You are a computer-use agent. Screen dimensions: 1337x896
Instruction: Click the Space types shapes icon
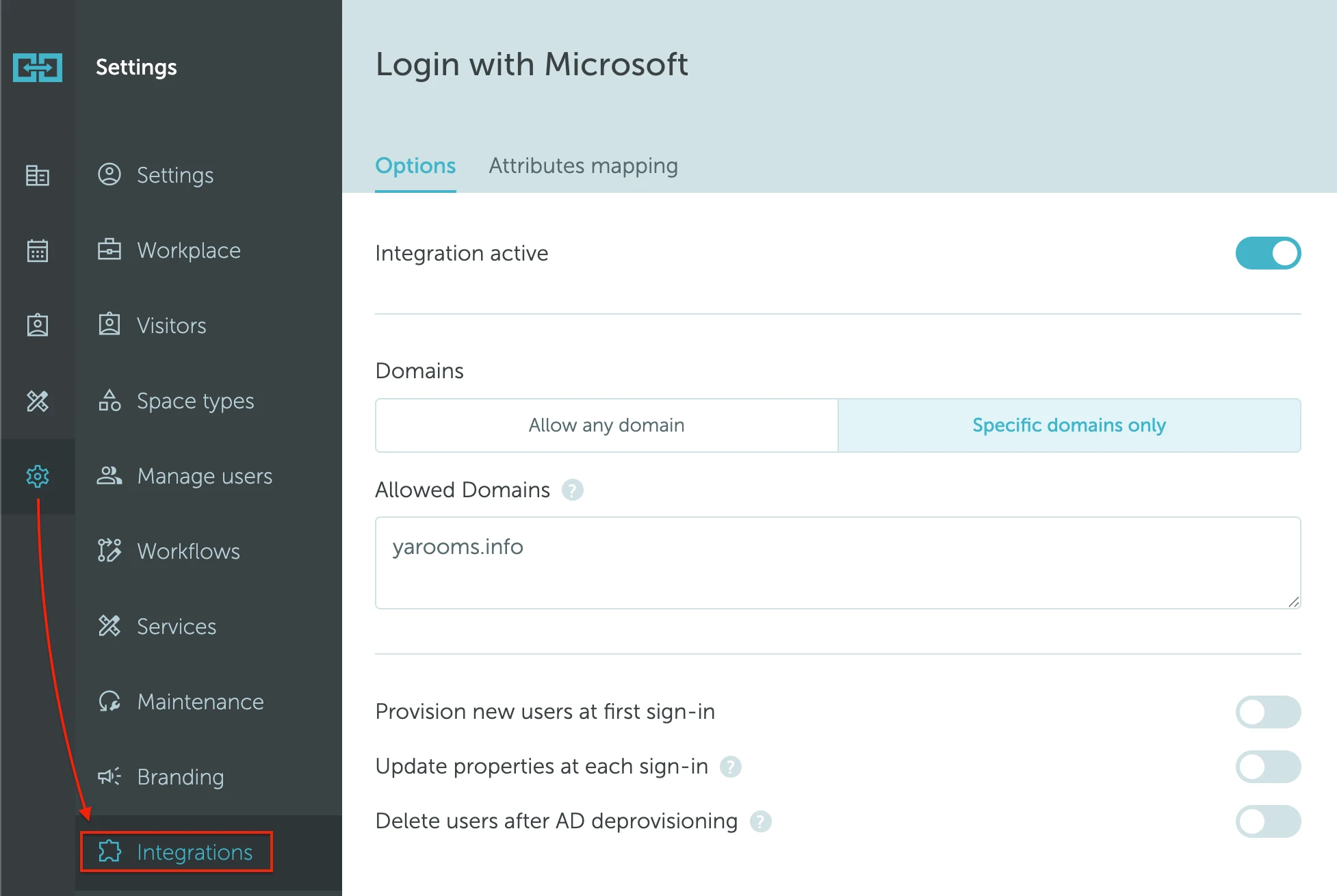109,400
